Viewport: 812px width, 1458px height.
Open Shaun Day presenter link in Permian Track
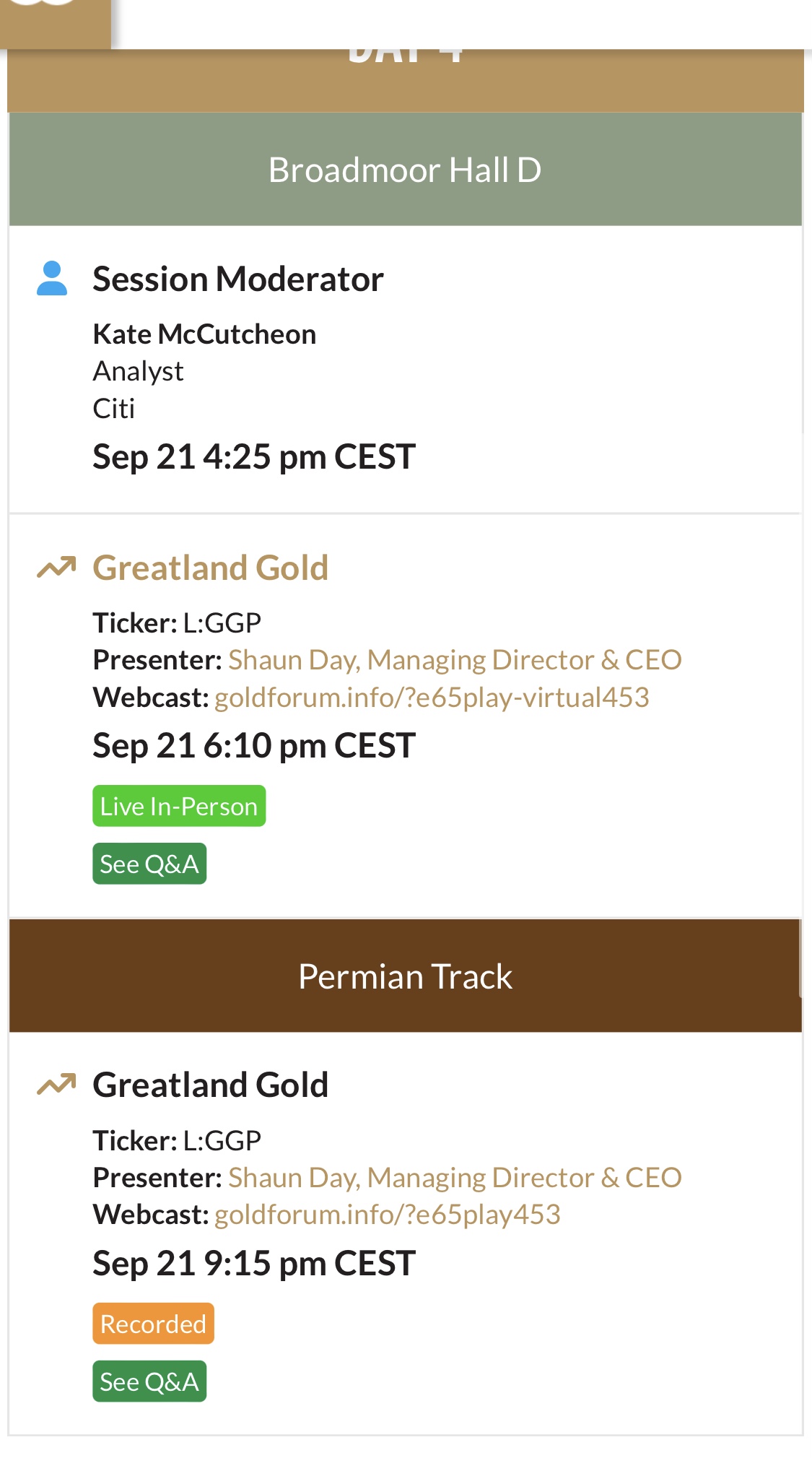(x=455, y=1178)
